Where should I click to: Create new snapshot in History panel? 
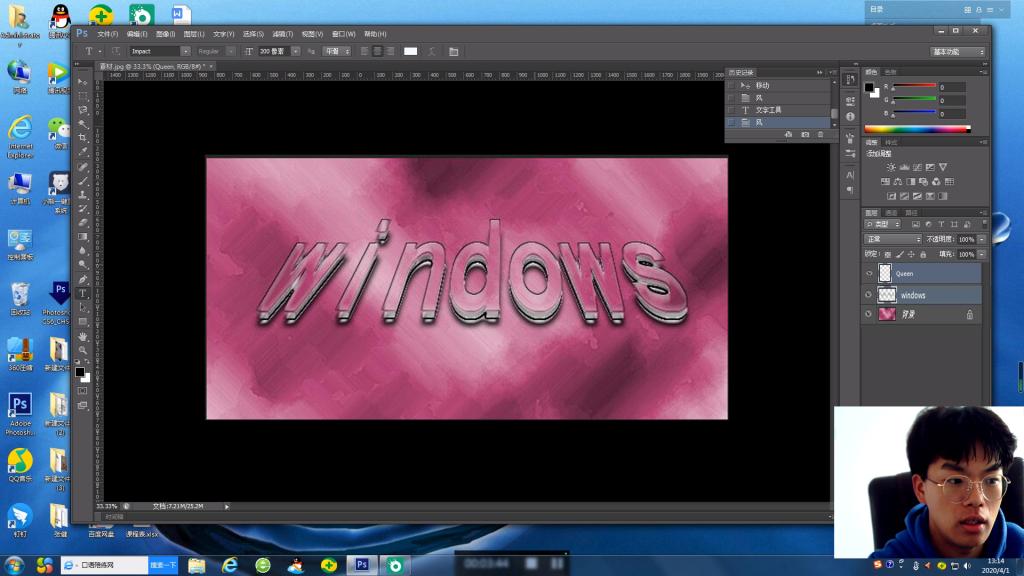804,134
